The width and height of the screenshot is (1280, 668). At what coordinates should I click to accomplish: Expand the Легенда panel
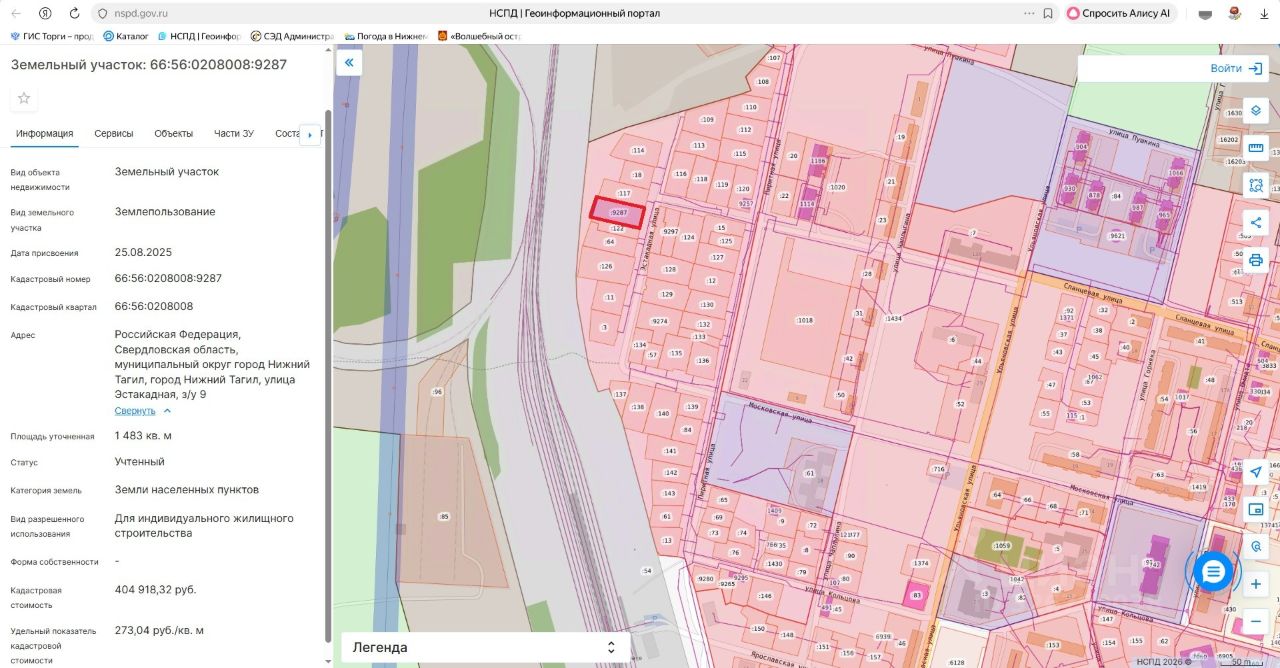click(486, 647)
